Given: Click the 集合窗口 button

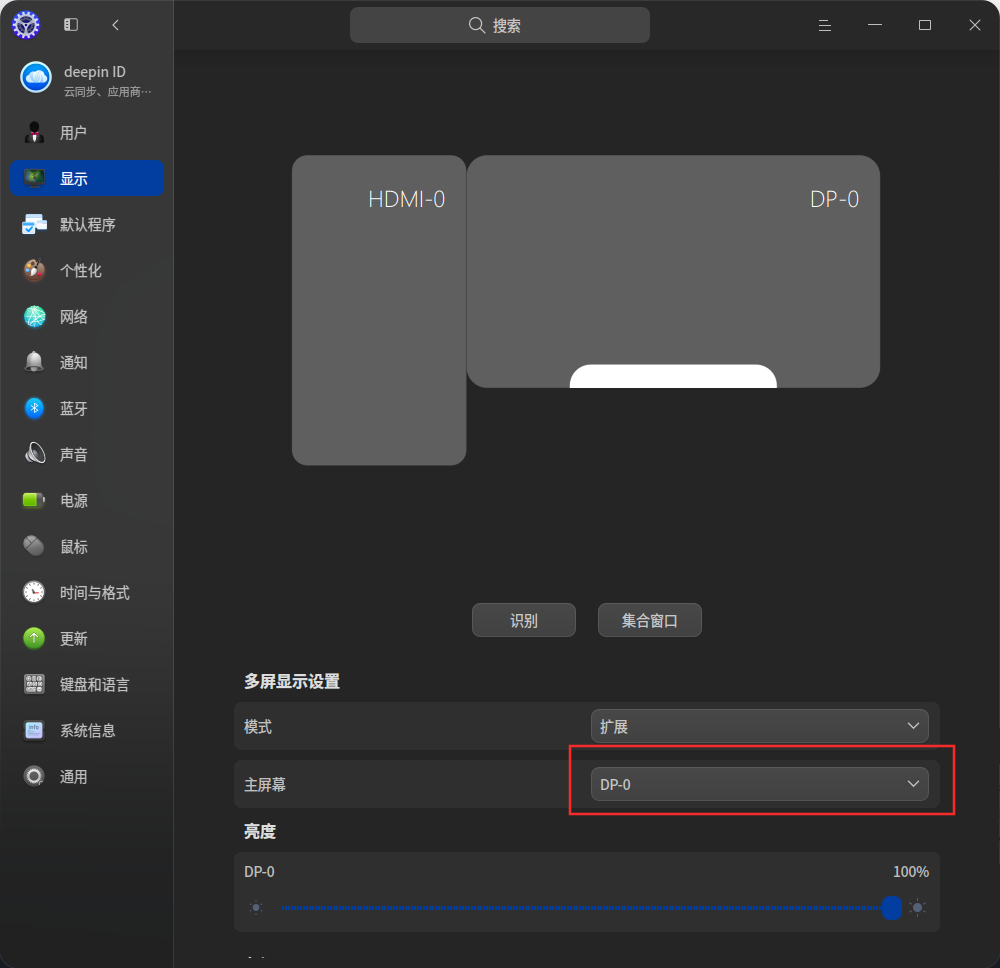Looking at the screenshot, I should coord(650,620).
